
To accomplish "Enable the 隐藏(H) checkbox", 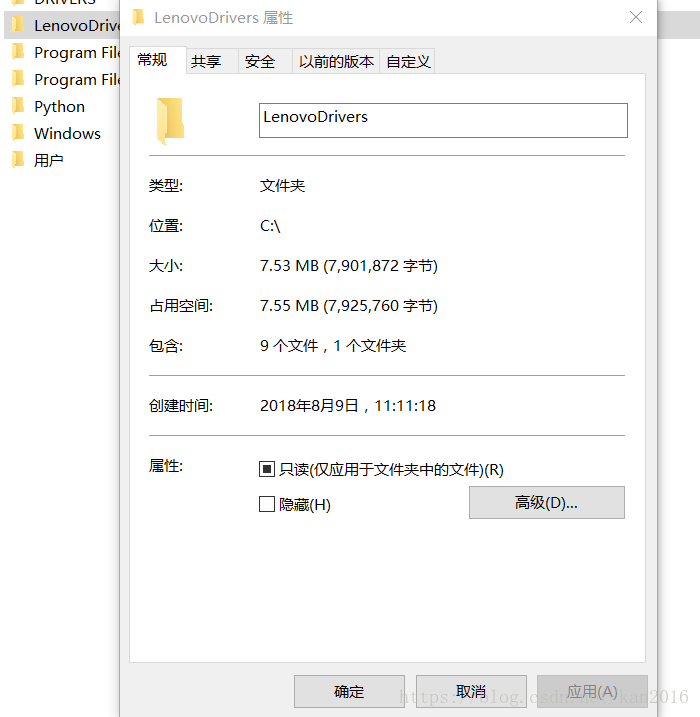I will click(267, 504).
